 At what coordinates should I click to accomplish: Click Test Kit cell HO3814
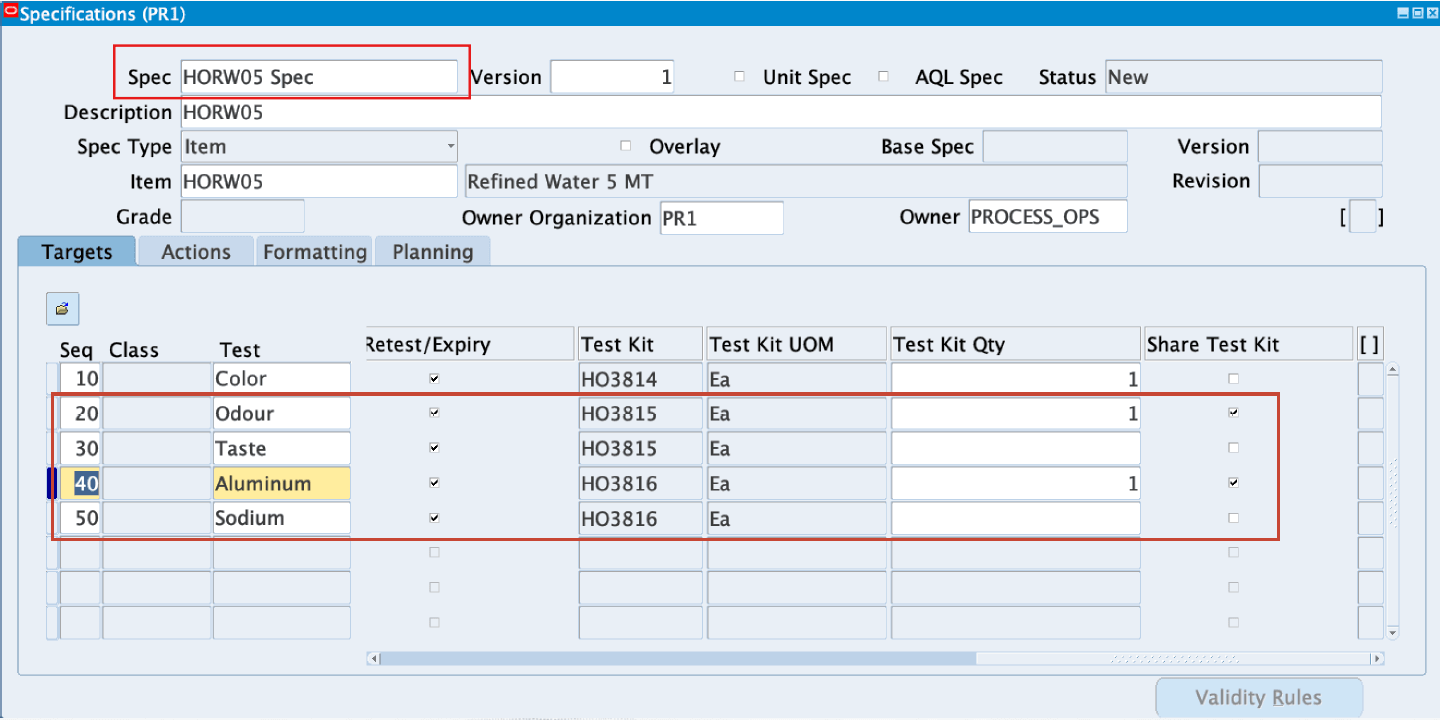click(641, 379)
